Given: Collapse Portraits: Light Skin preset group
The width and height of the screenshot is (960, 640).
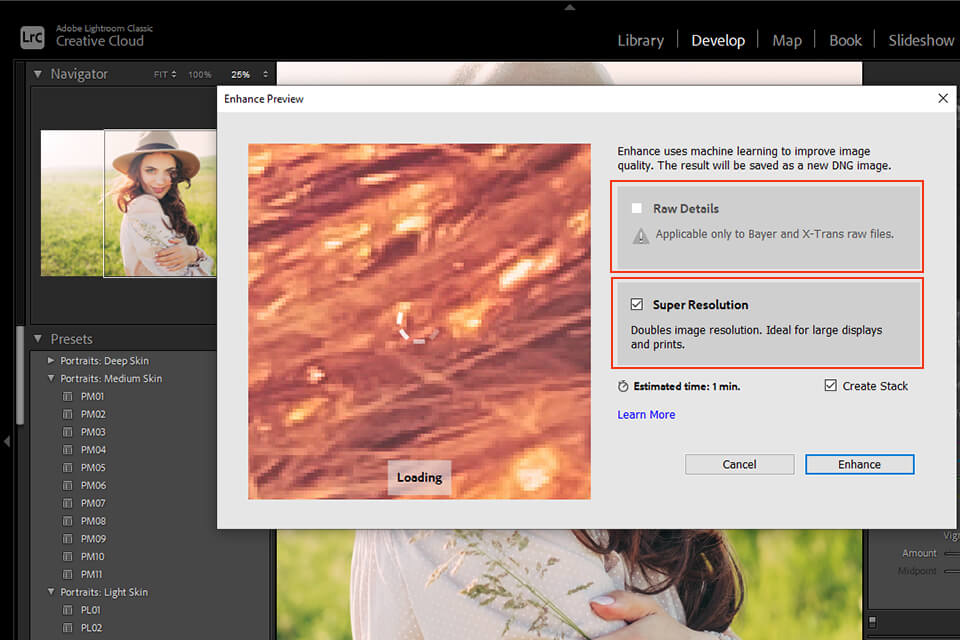Looking at the screenshot, I should coord(51,592).
